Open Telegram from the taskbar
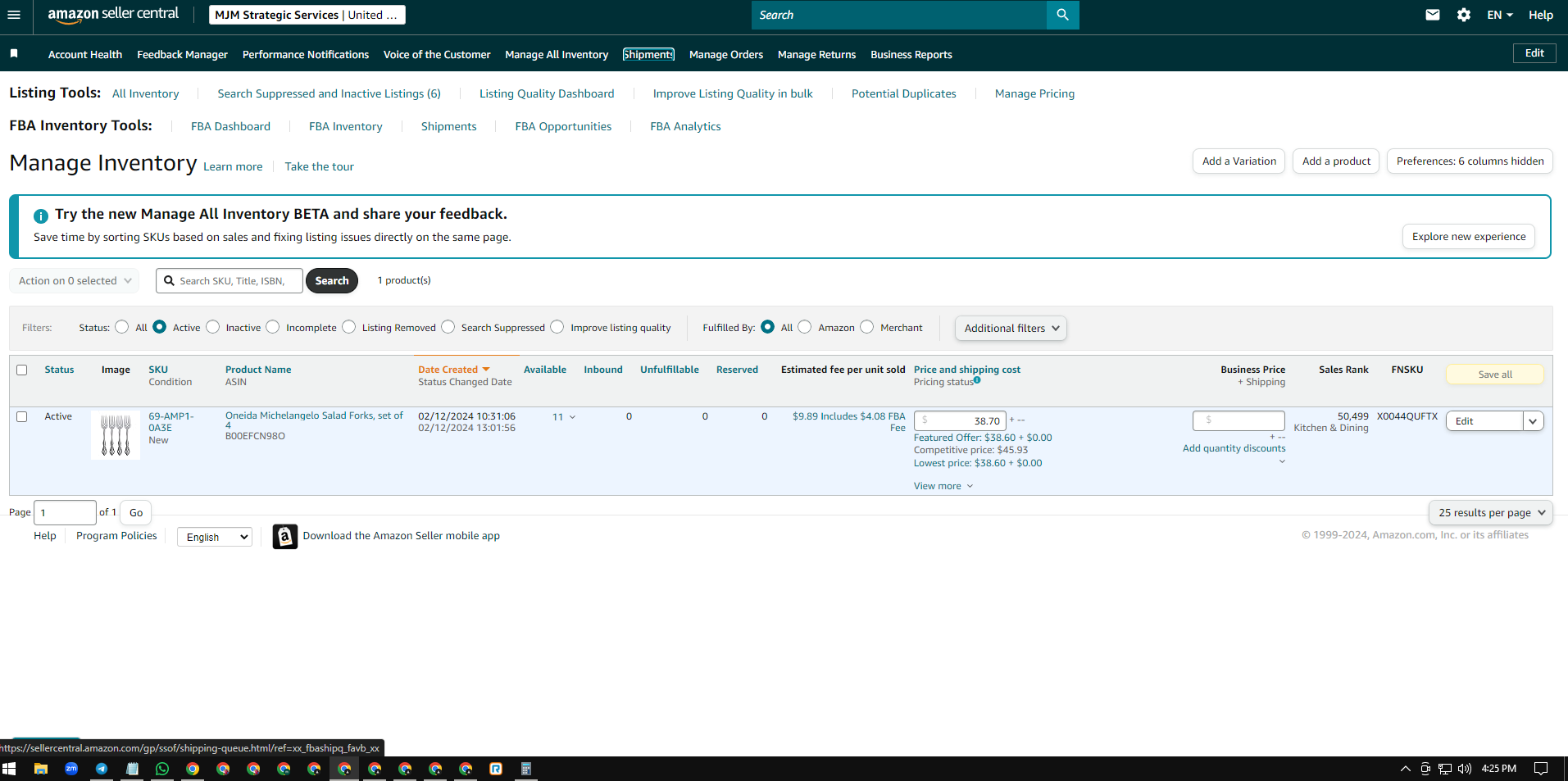 102,769
